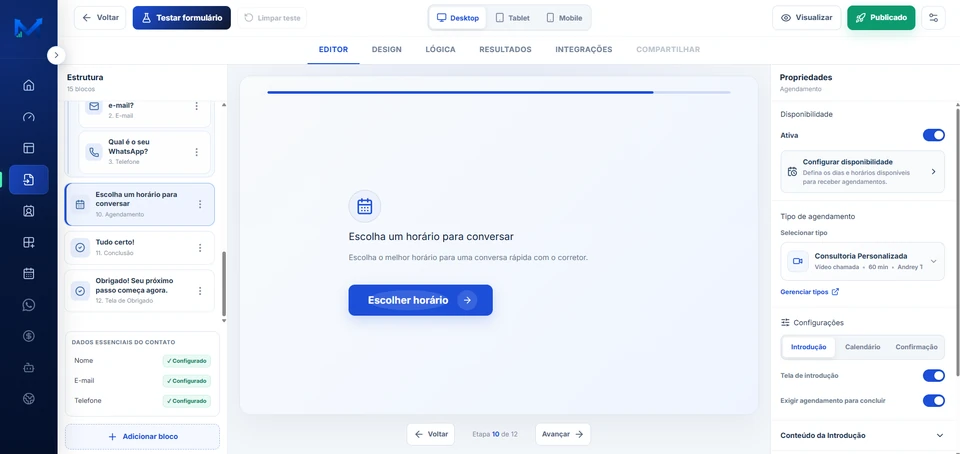
Task: Open the form settings sliders icon
Action: [933, 18]
